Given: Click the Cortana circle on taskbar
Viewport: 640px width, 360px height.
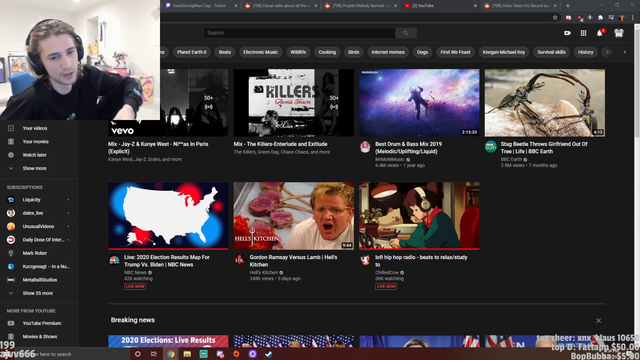Looking at the screenshot, I should (x=138, y=354).
